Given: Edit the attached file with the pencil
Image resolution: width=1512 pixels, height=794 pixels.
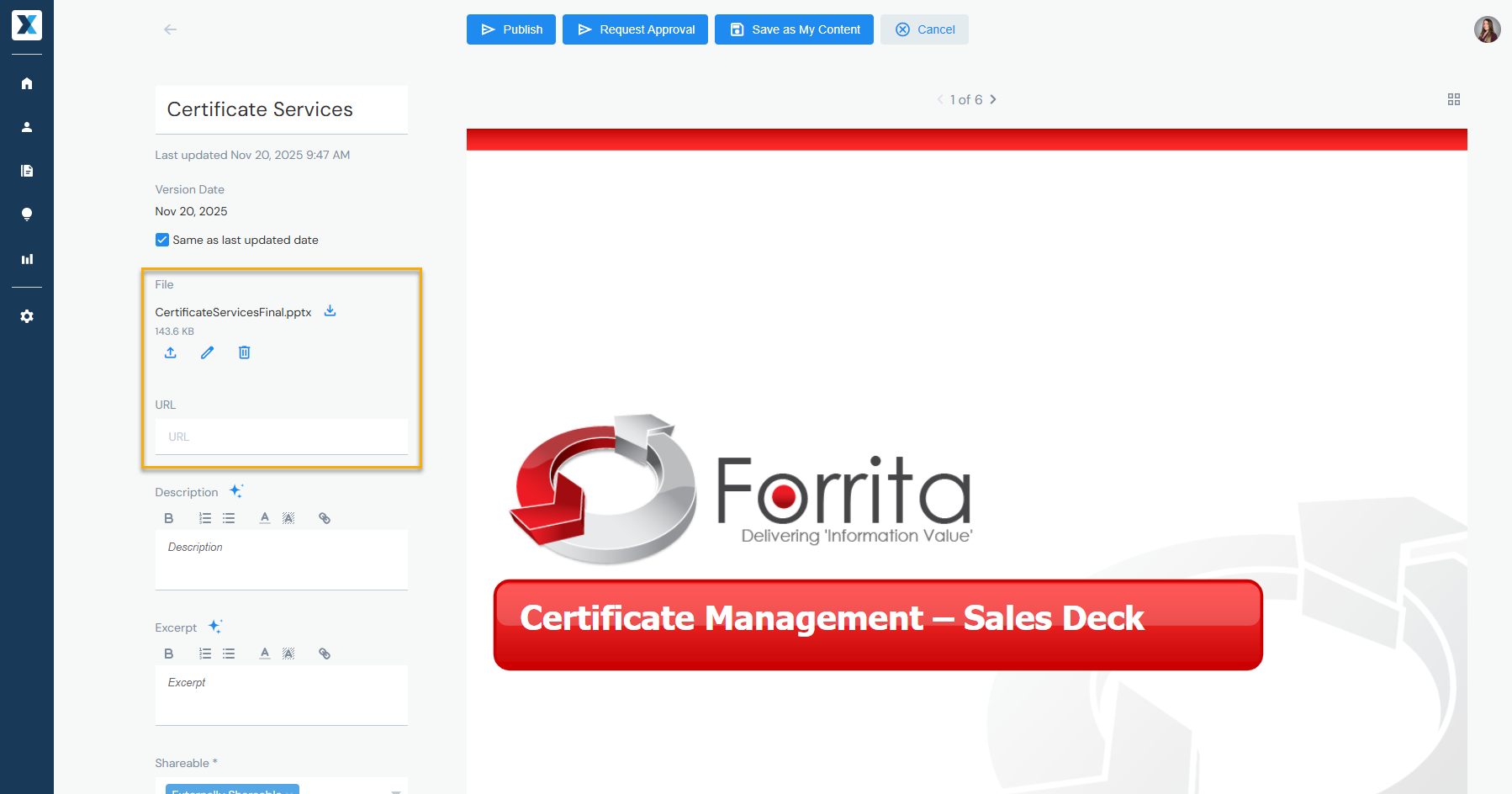Looking at the screenshot, I should pos(208,352).
